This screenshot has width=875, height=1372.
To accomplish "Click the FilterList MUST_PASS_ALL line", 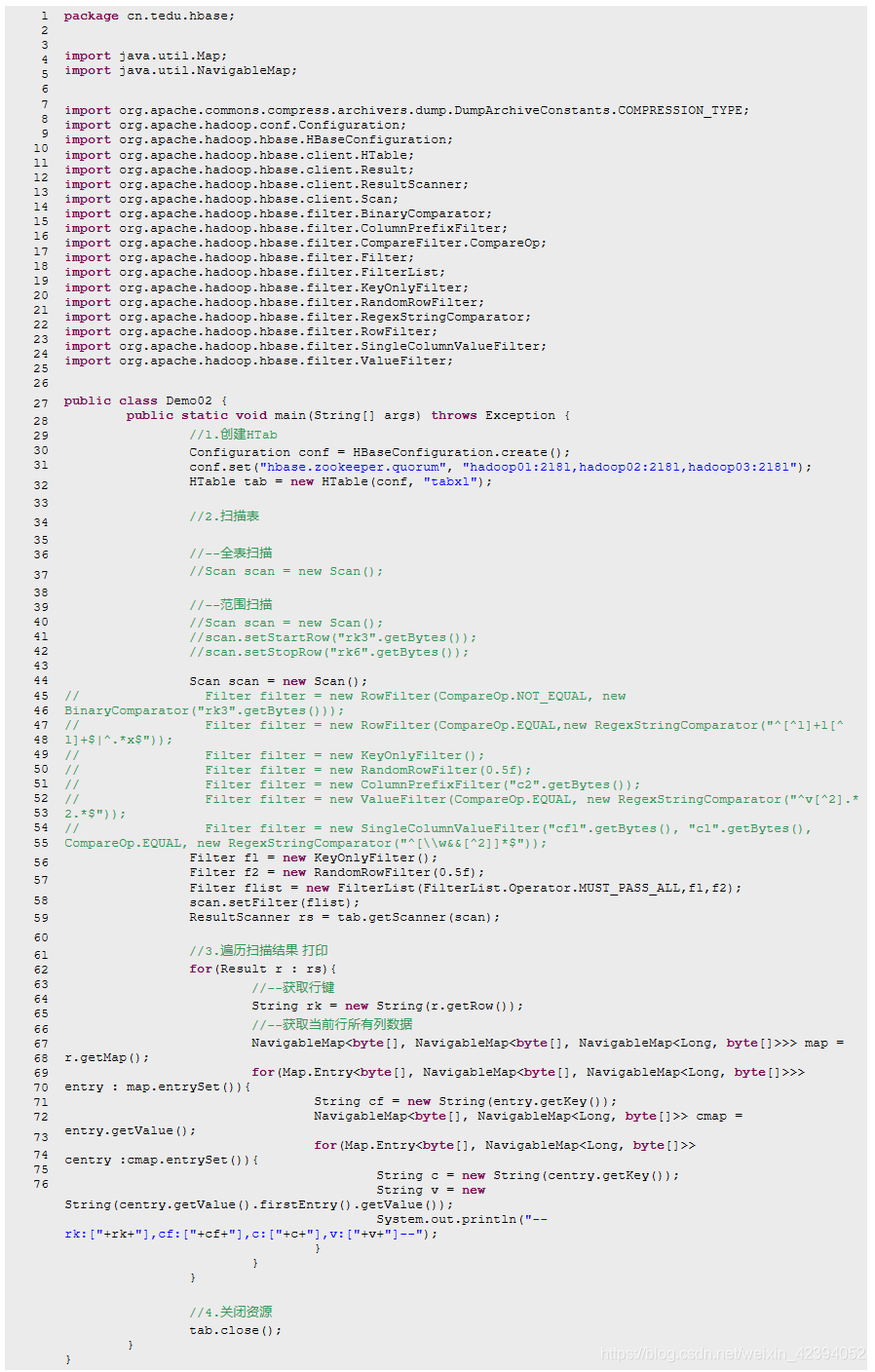I will point(466,888).
